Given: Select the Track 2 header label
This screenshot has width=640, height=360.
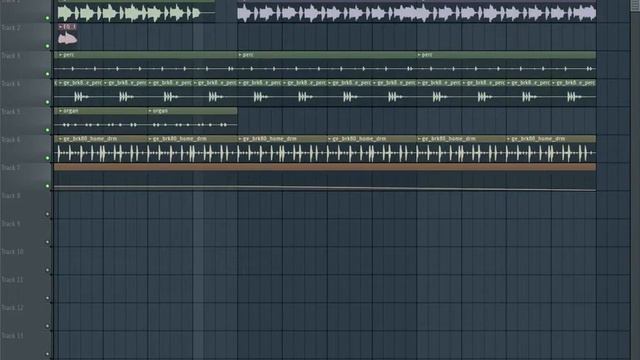Looking at the screenshot, I should 11,28.
